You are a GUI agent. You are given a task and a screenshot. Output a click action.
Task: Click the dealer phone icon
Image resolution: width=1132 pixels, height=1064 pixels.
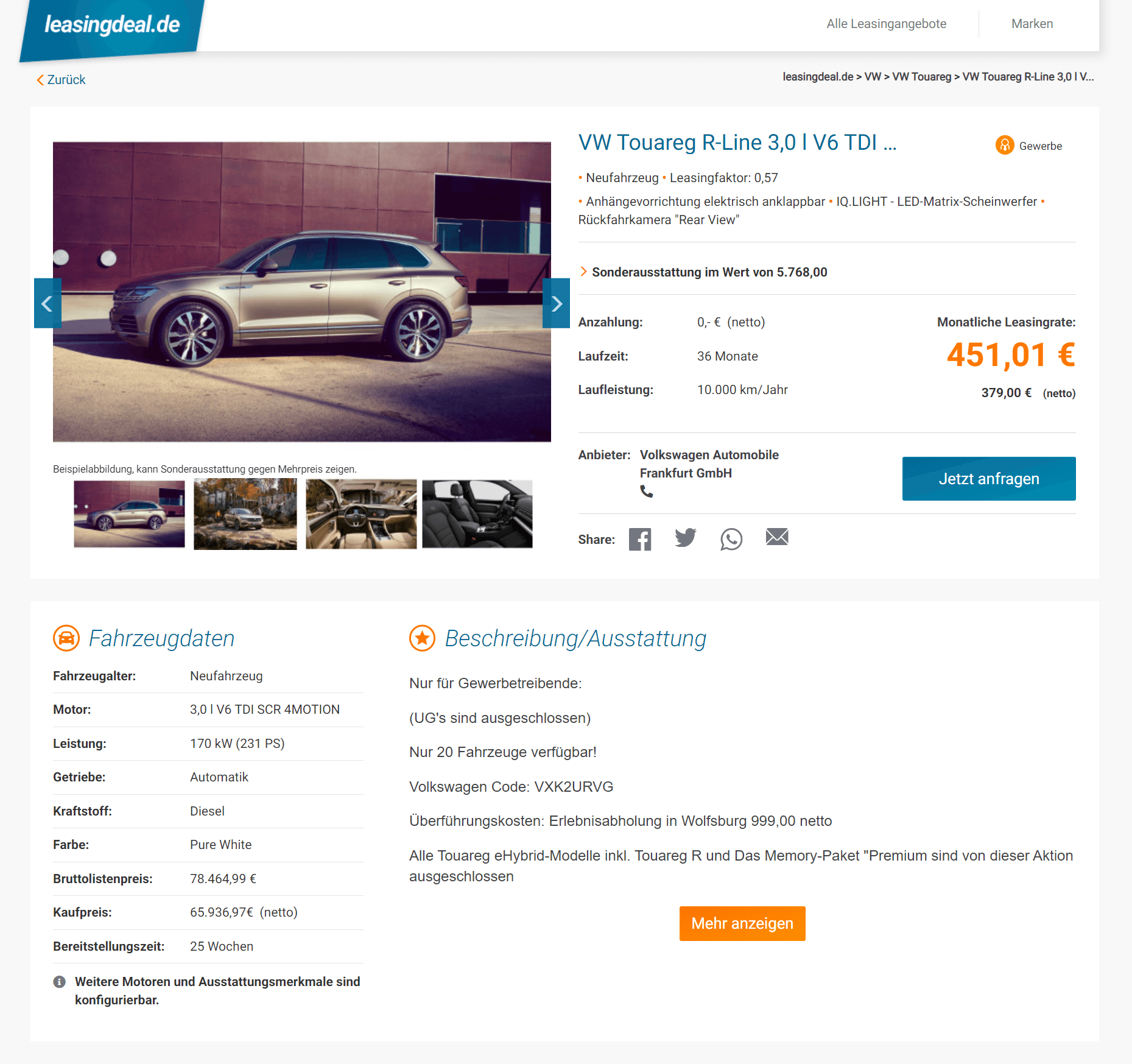[647, 491]
